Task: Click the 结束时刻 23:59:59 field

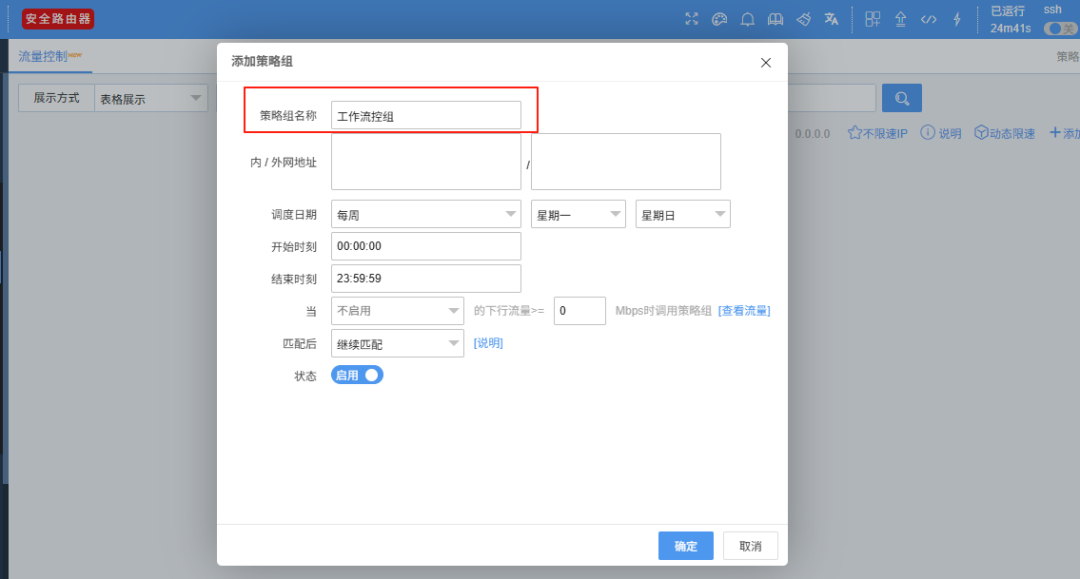Action: (426, 279)
